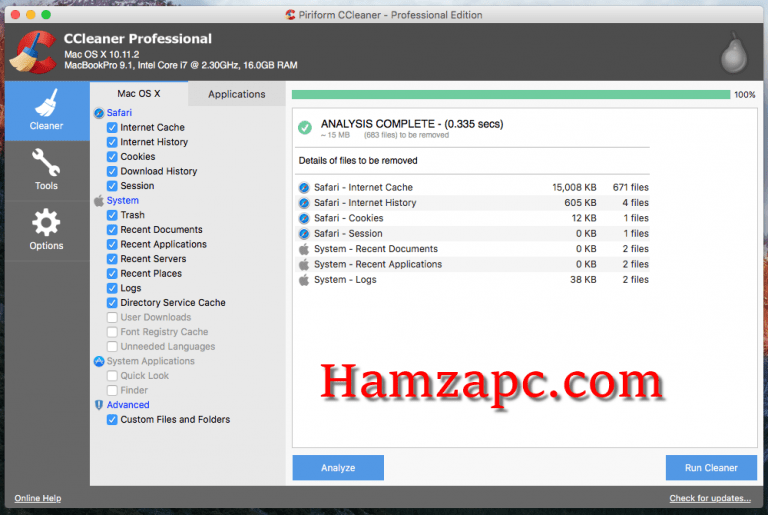The width and height of the screenshot is (768, 515).
Task: Select 'Safari - Internet History' result row
Action: (473, 203)
